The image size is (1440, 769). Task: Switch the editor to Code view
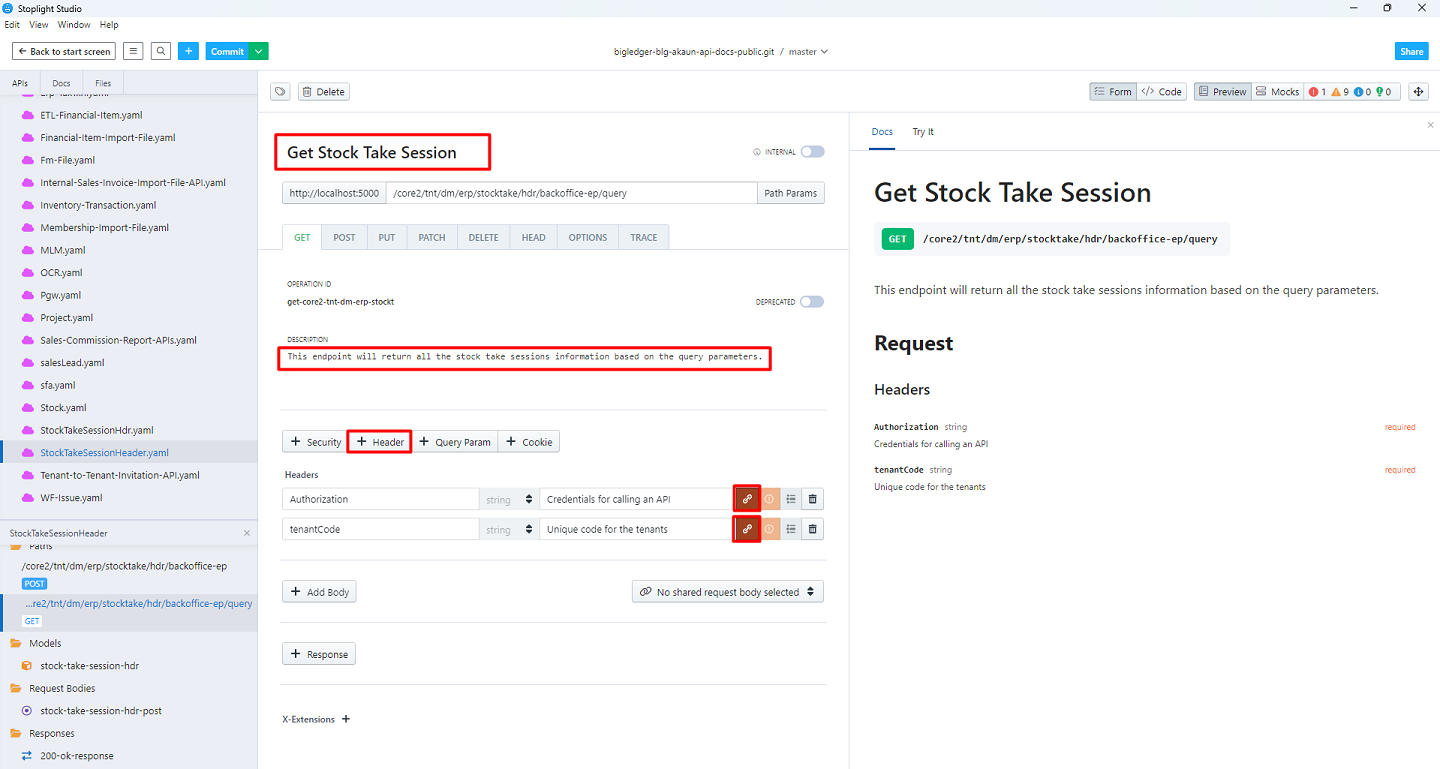click(1162, 92)
